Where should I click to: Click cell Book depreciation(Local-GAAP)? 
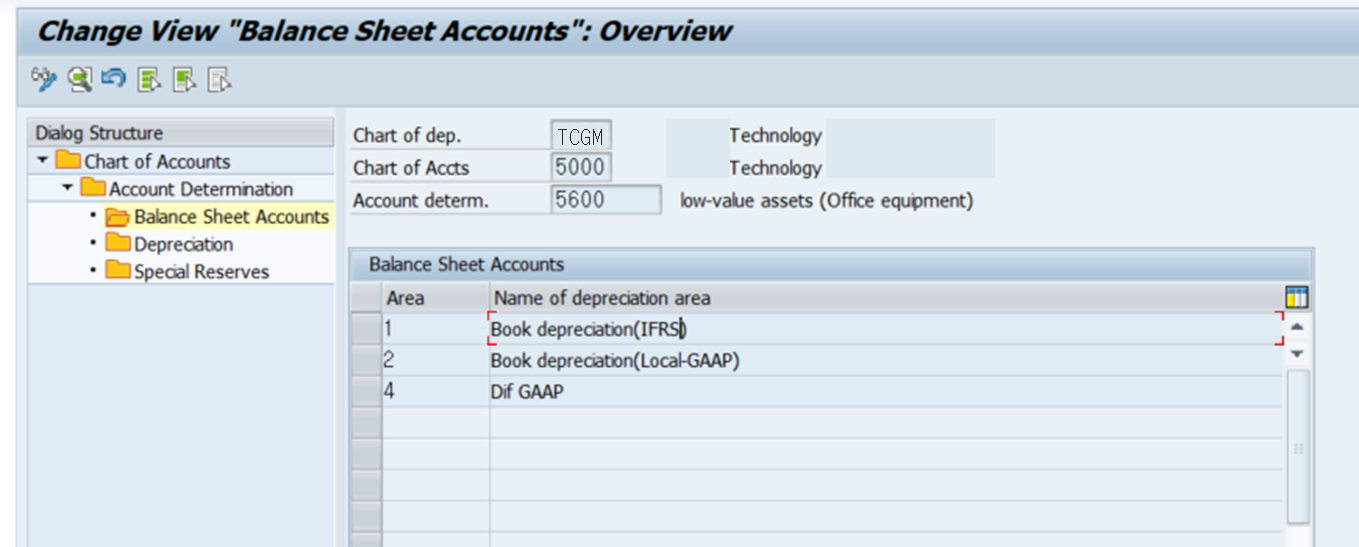coord(886,360)
